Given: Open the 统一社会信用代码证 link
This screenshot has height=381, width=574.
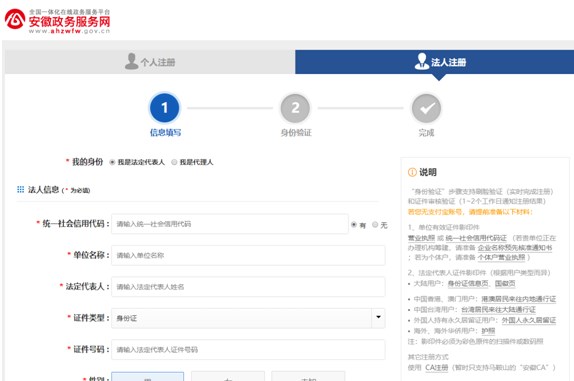Looking at the screenshot, I should 476,238.
